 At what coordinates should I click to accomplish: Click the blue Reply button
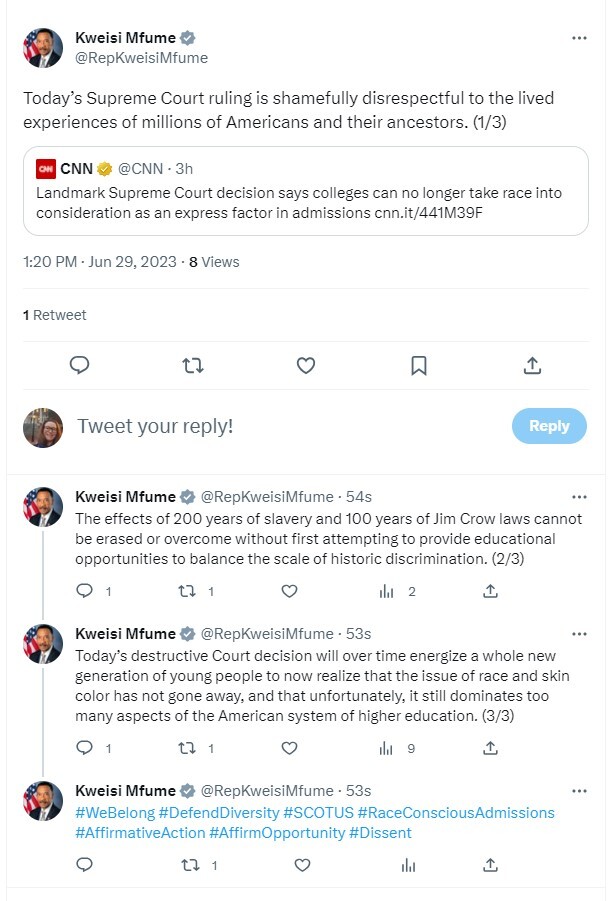coord(549,426)
